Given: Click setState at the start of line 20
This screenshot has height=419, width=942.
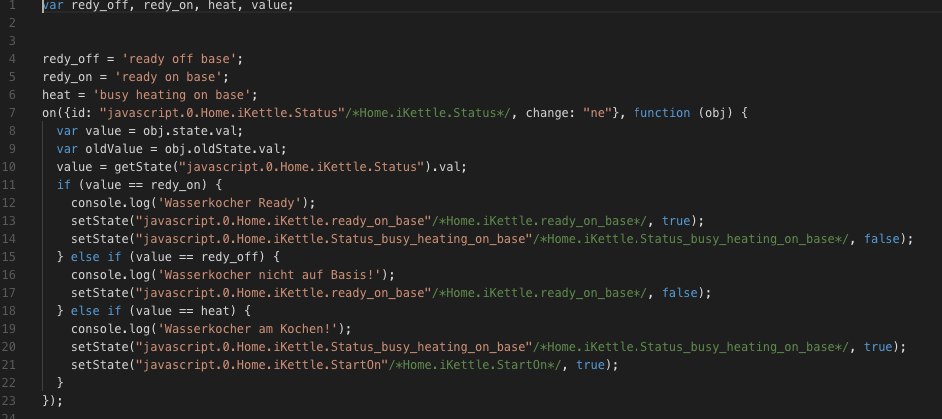Looking at the screenshot, I should [x=100, y=347].
